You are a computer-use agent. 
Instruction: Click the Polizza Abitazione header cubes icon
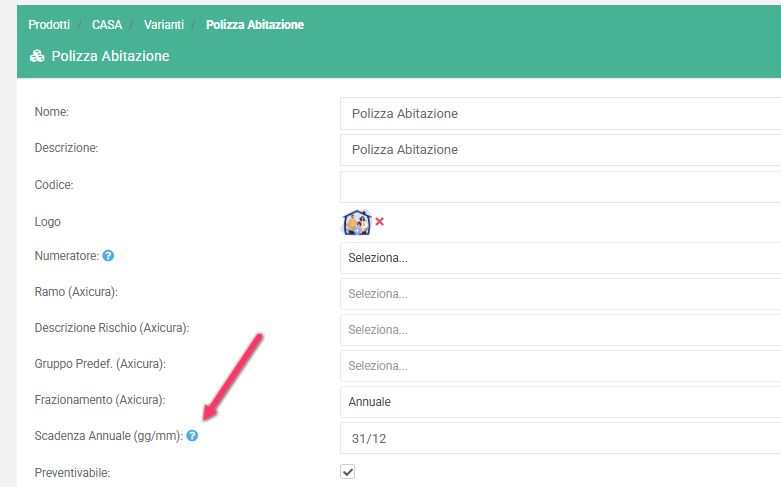(x=37, y=57)
